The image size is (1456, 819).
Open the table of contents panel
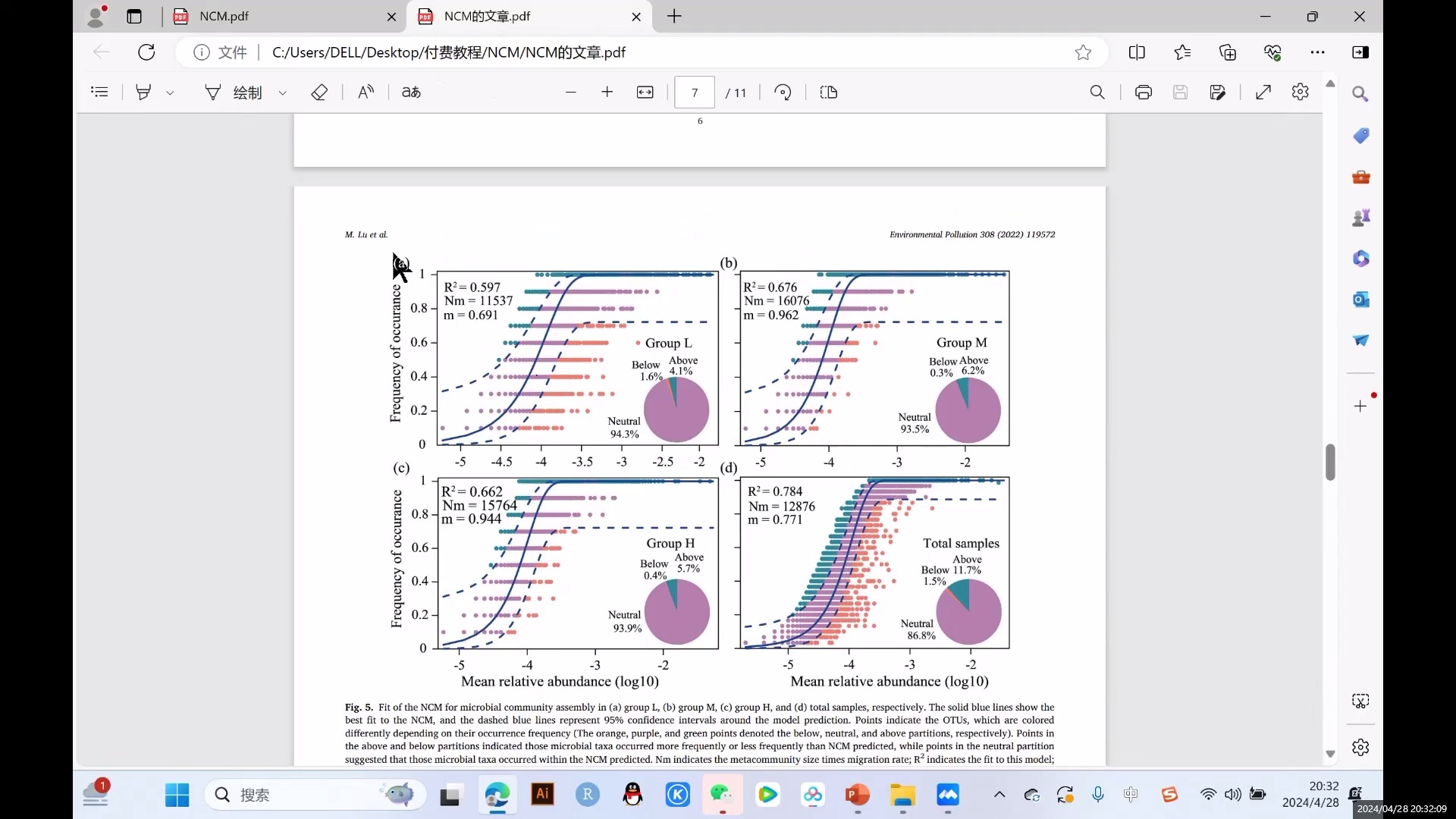point(99,93)
